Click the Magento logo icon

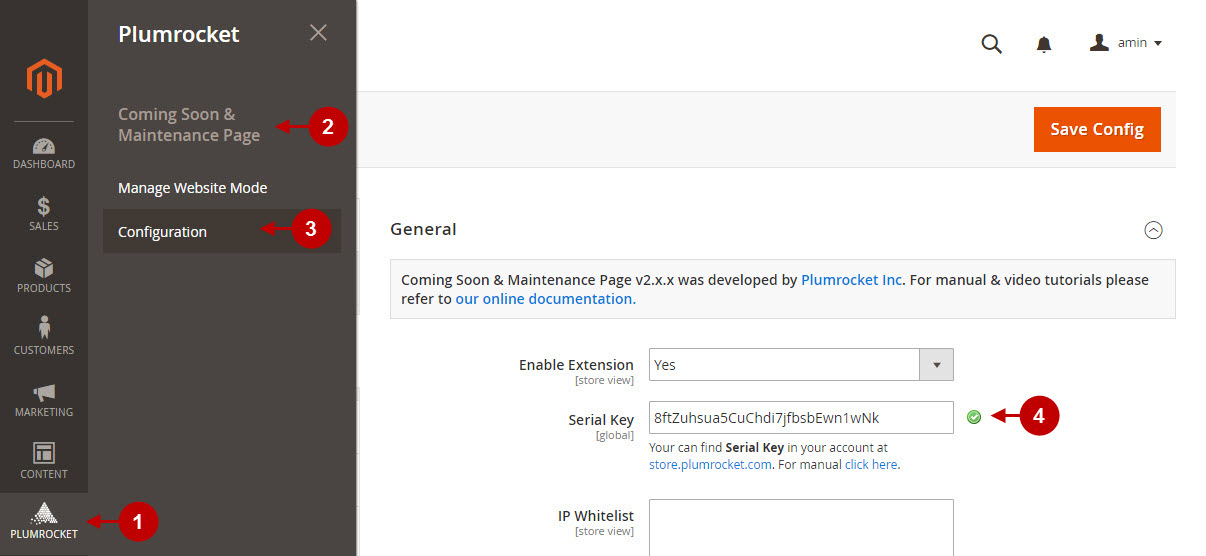click(44, 78)
